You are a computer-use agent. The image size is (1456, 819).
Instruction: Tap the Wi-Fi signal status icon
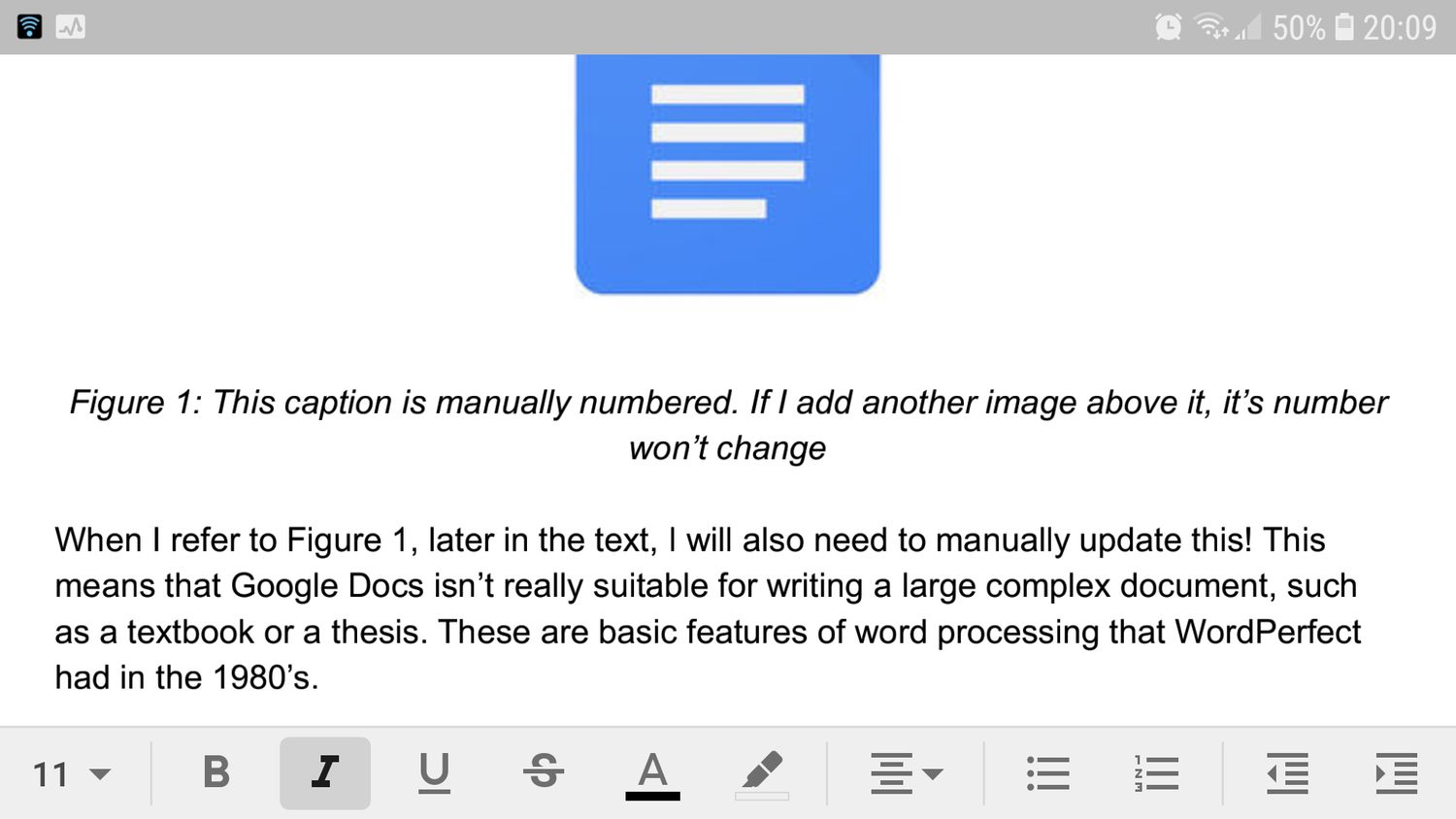click(1213, 27)
